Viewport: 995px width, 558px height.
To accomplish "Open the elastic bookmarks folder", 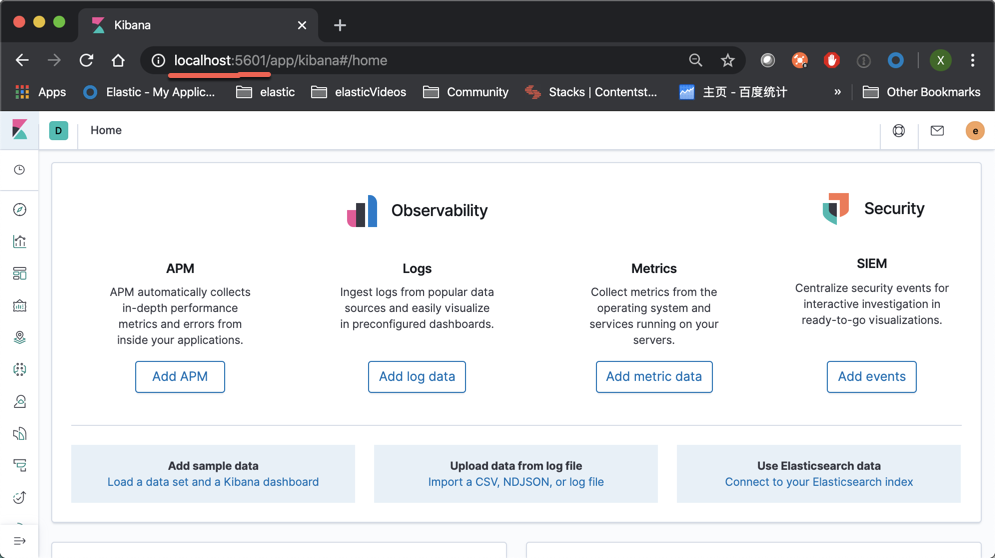I will point(265,92).
